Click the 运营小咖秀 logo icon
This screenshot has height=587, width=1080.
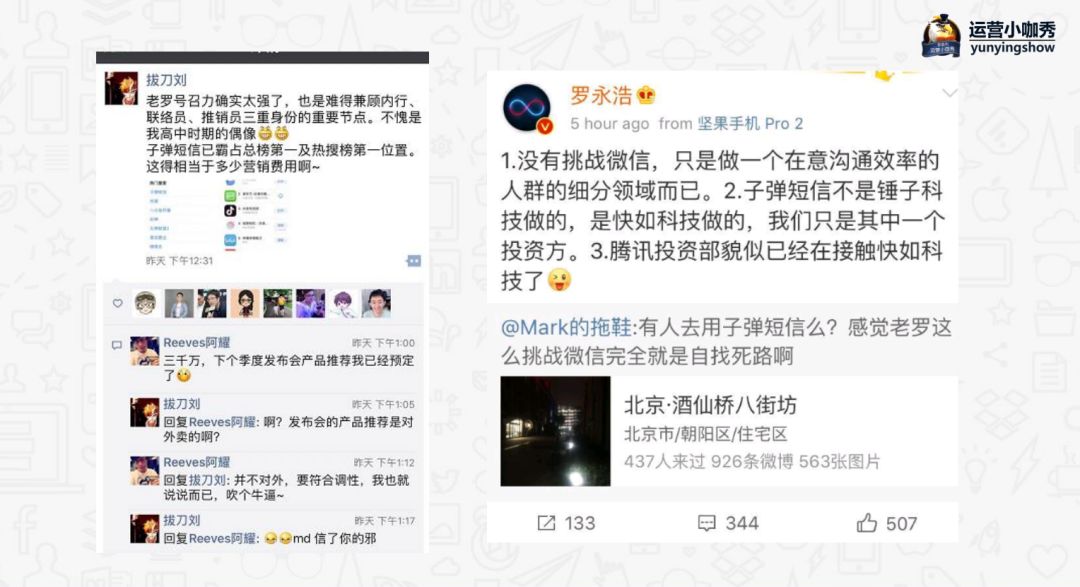click(x=941, y=35)
